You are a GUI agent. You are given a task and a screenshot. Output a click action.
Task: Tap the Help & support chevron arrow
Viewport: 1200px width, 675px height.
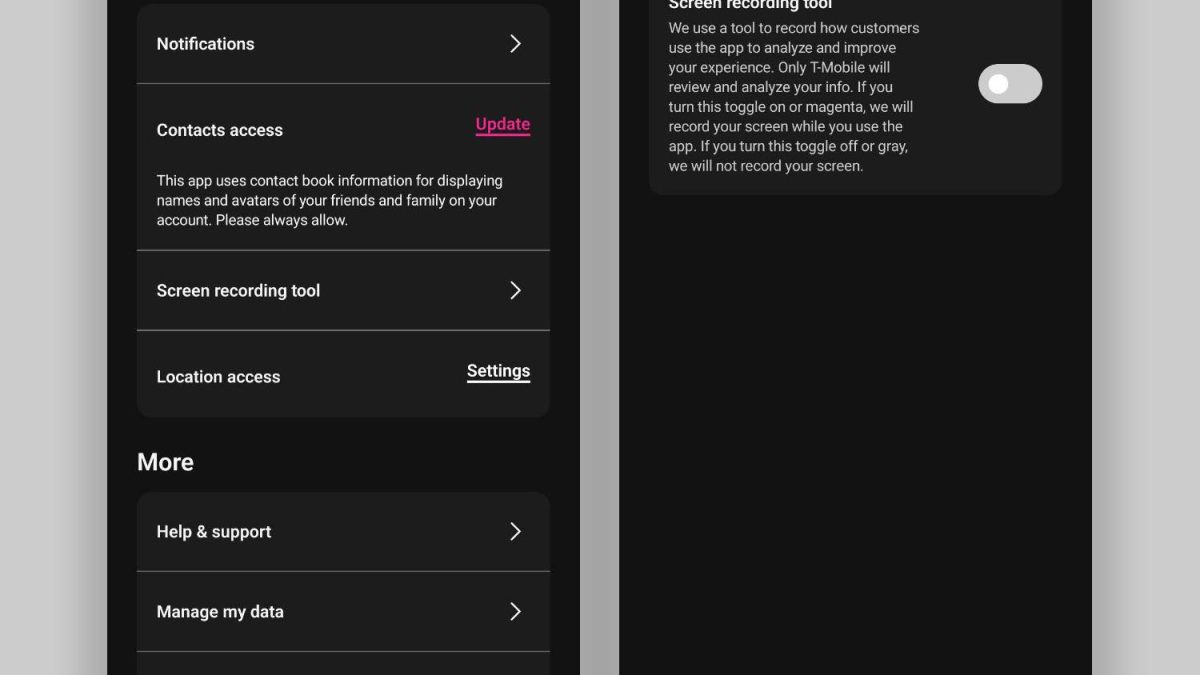tap(515, 532)
